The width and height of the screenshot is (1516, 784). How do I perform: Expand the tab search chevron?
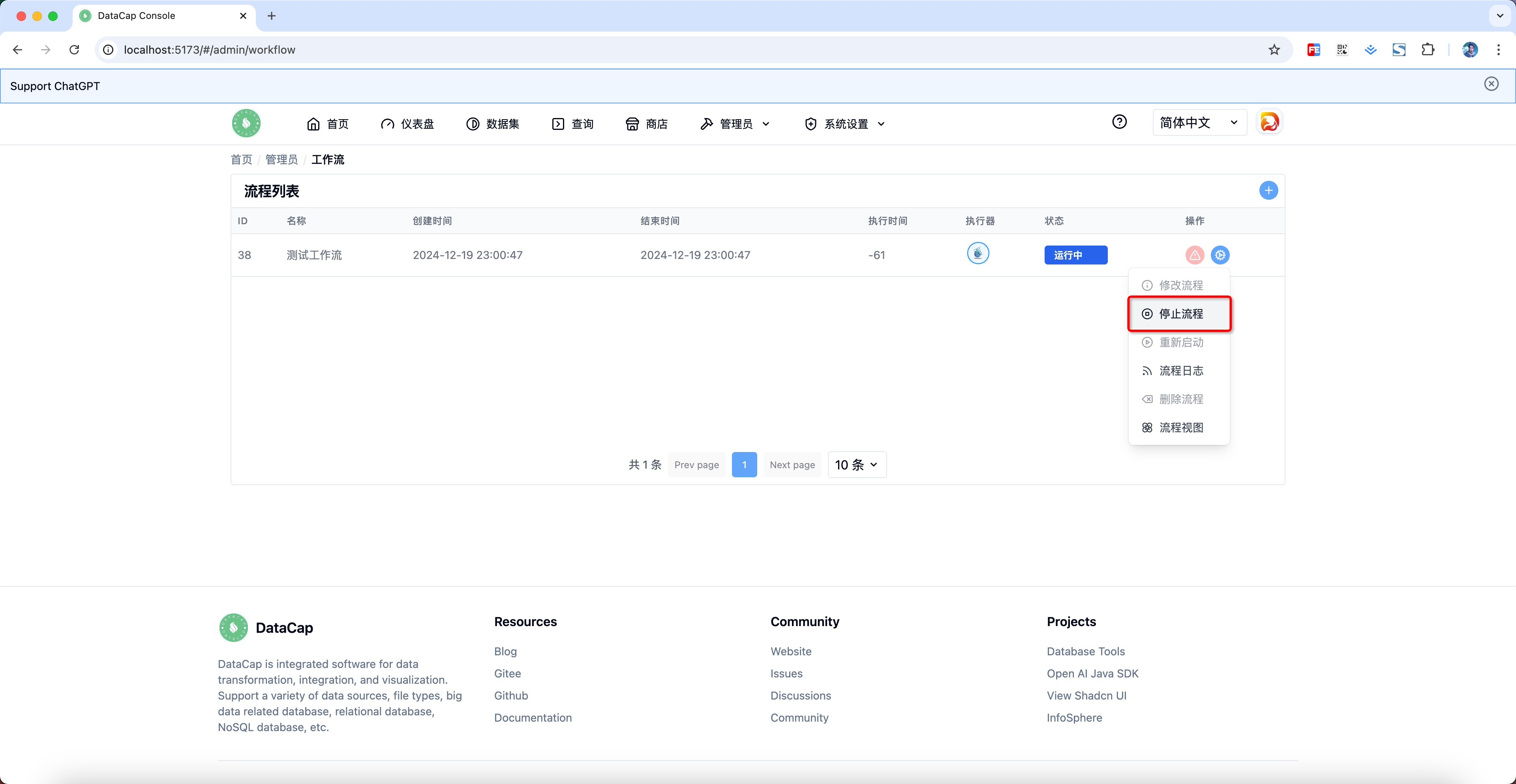(x=1499, y=16)
